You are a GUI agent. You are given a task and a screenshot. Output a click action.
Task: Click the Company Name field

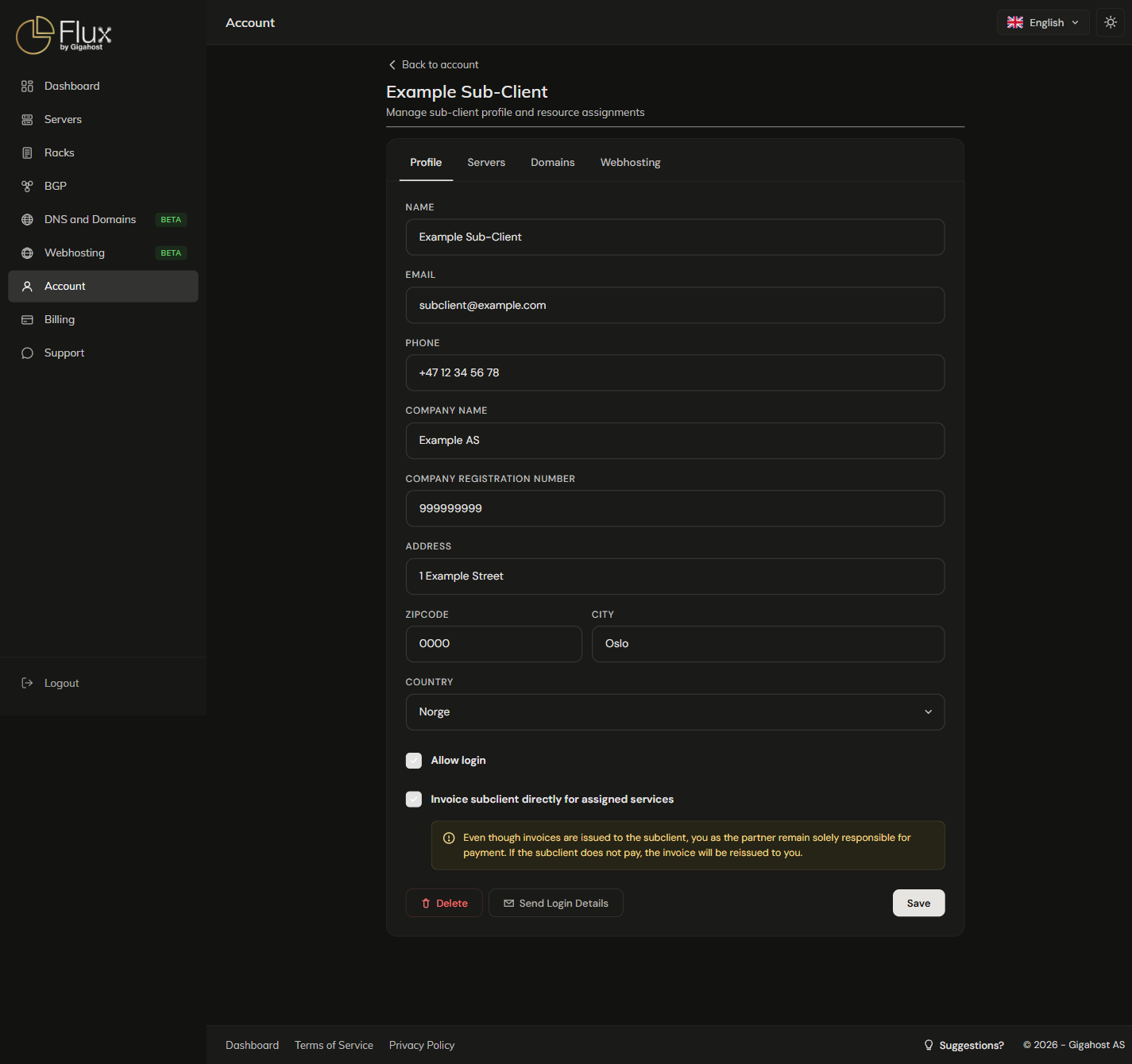[x=675, y=441]
